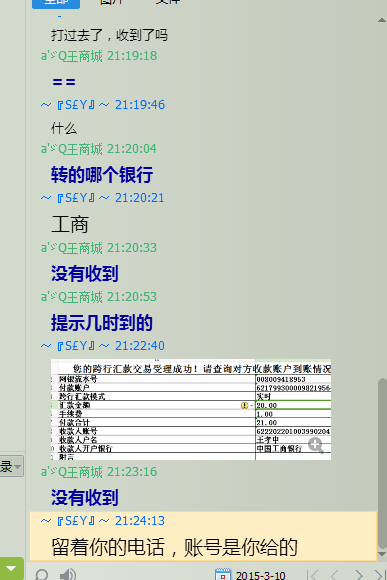387x580 pixels.
Task: Click sender line Q王商城 21:23:16
Action: pos(99,472)
